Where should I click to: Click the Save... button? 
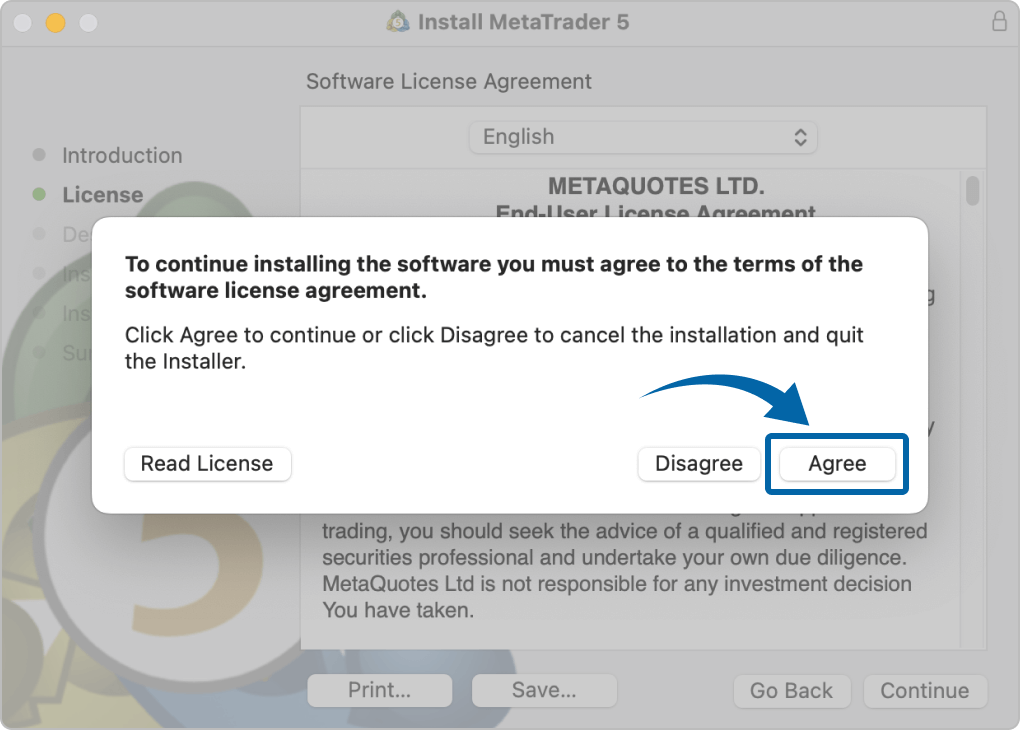click(544, 690)
